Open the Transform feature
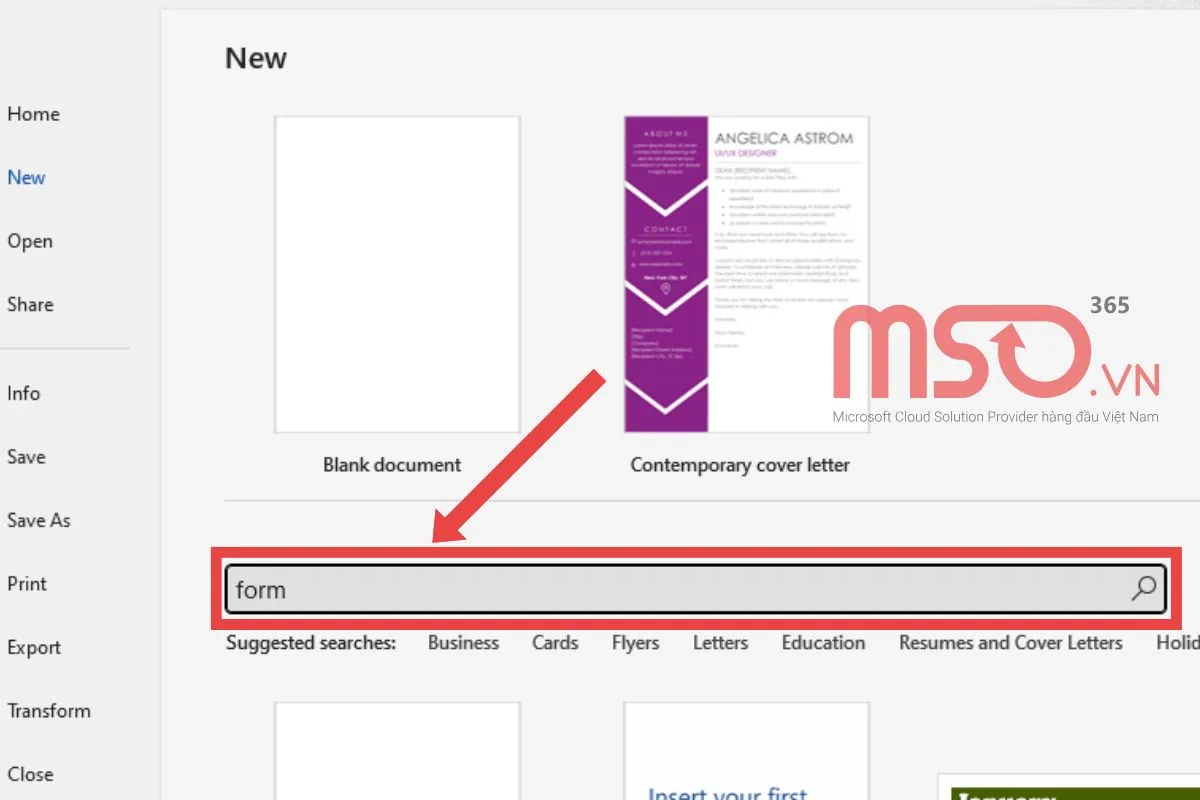 49,710
